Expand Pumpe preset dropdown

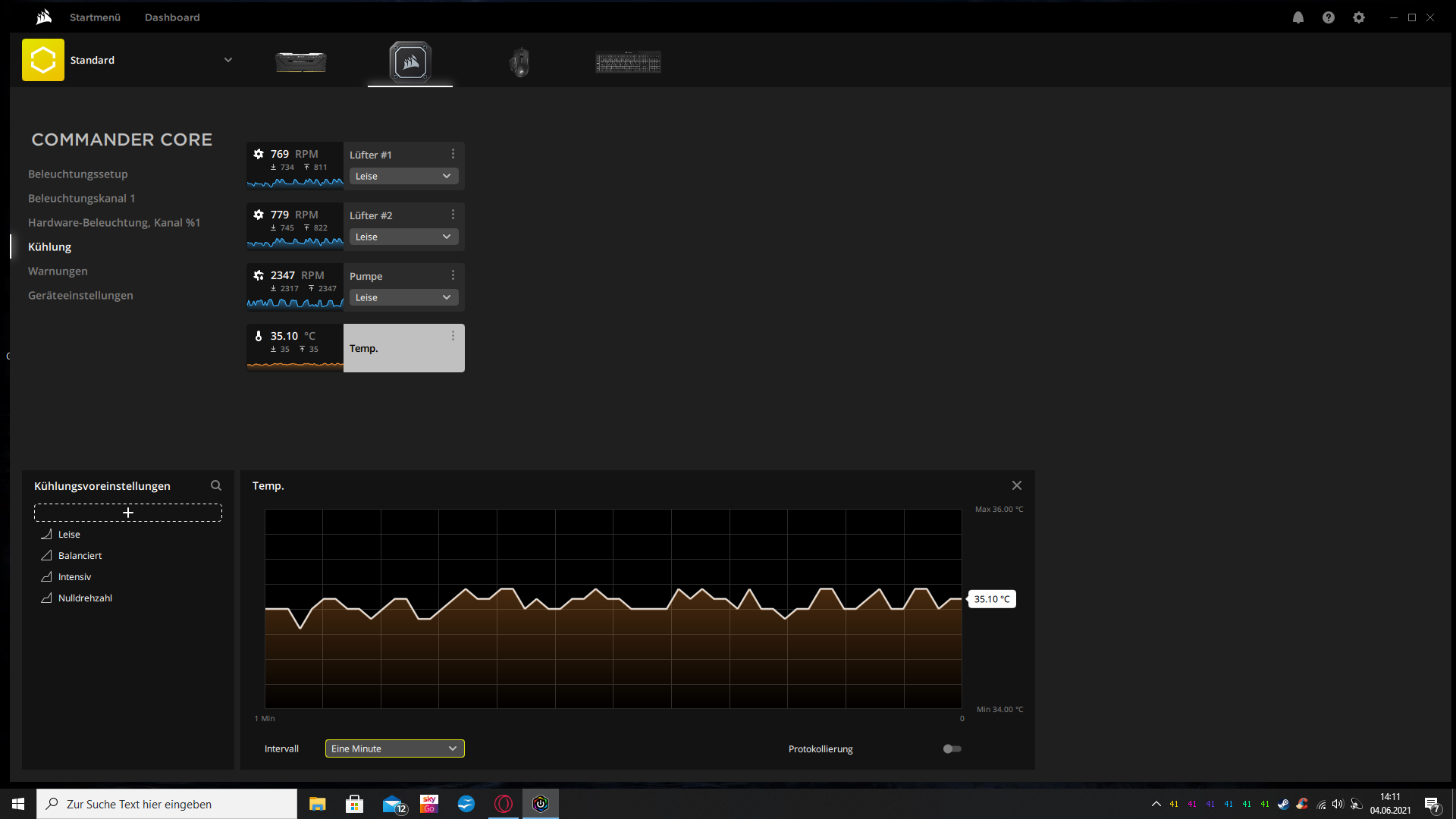(x=403, y=297)
